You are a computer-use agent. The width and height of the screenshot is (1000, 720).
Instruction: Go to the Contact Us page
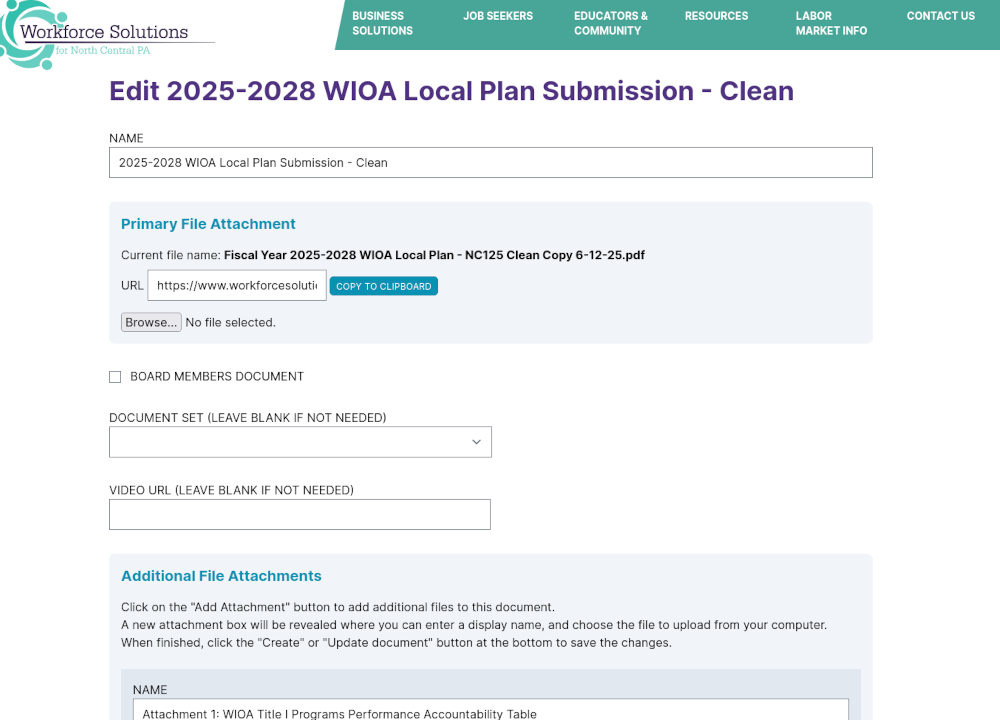coord(941,16)
